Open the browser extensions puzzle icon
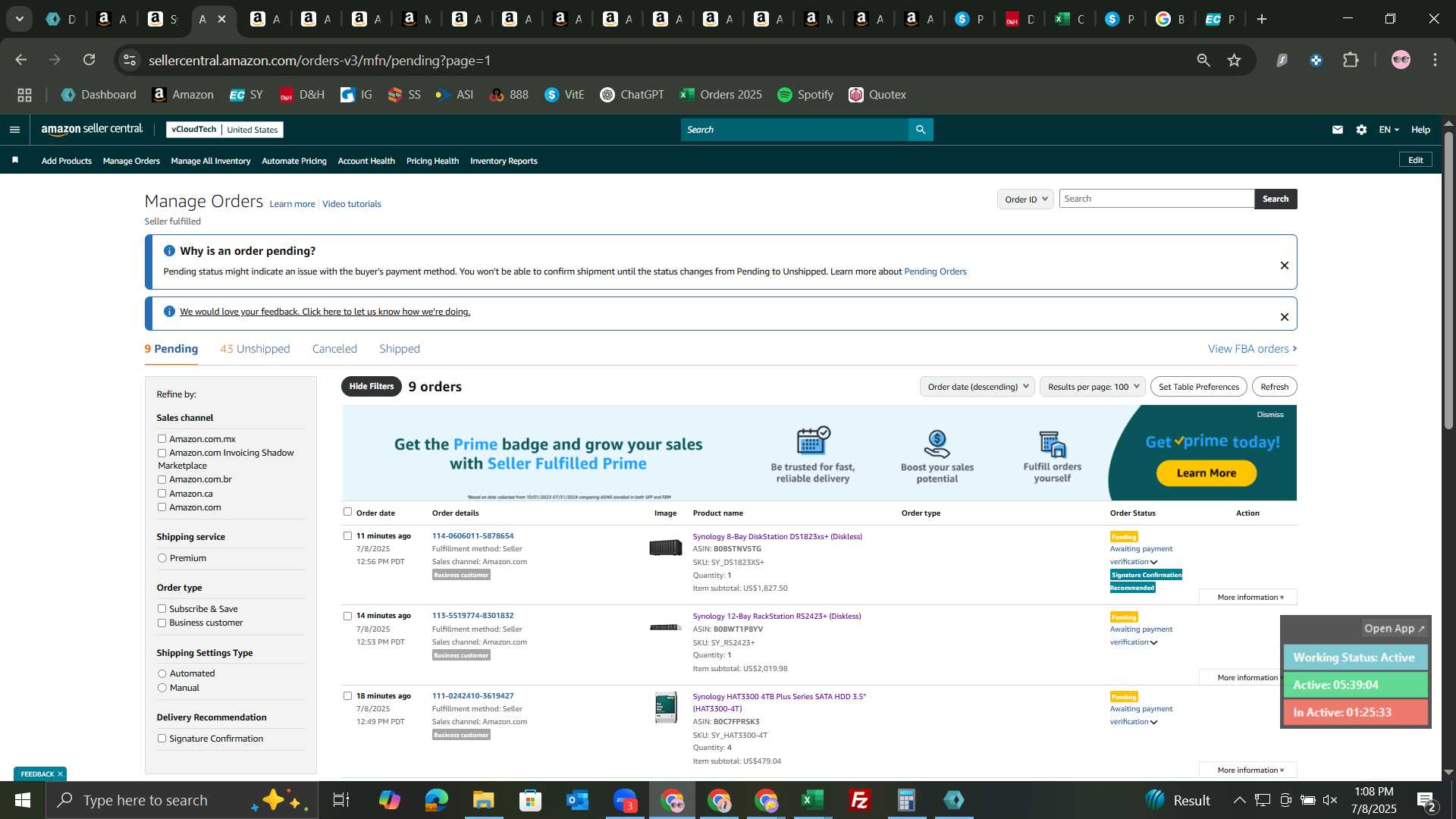The image size is (1456, 819). (1351, 60)
